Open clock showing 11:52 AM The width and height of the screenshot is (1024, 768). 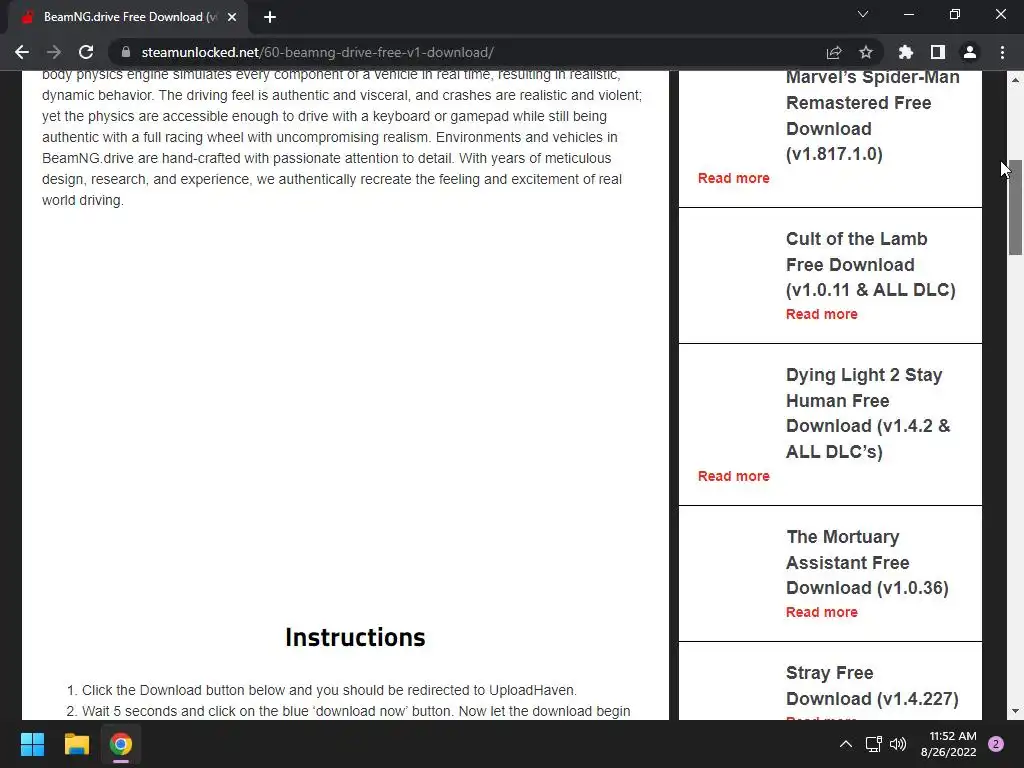pos(948,744)
